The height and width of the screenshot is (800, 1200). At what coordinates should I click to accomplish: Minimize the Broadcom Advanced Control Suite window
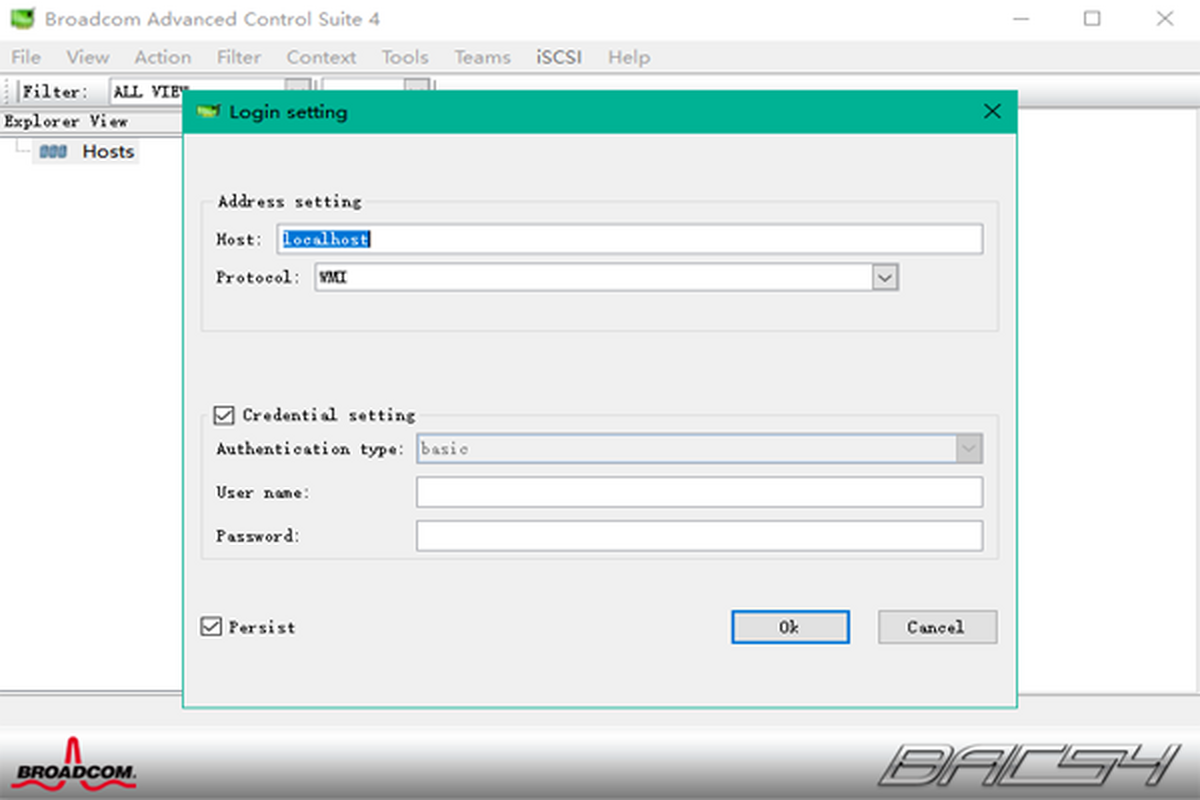tap(1020, 19)
